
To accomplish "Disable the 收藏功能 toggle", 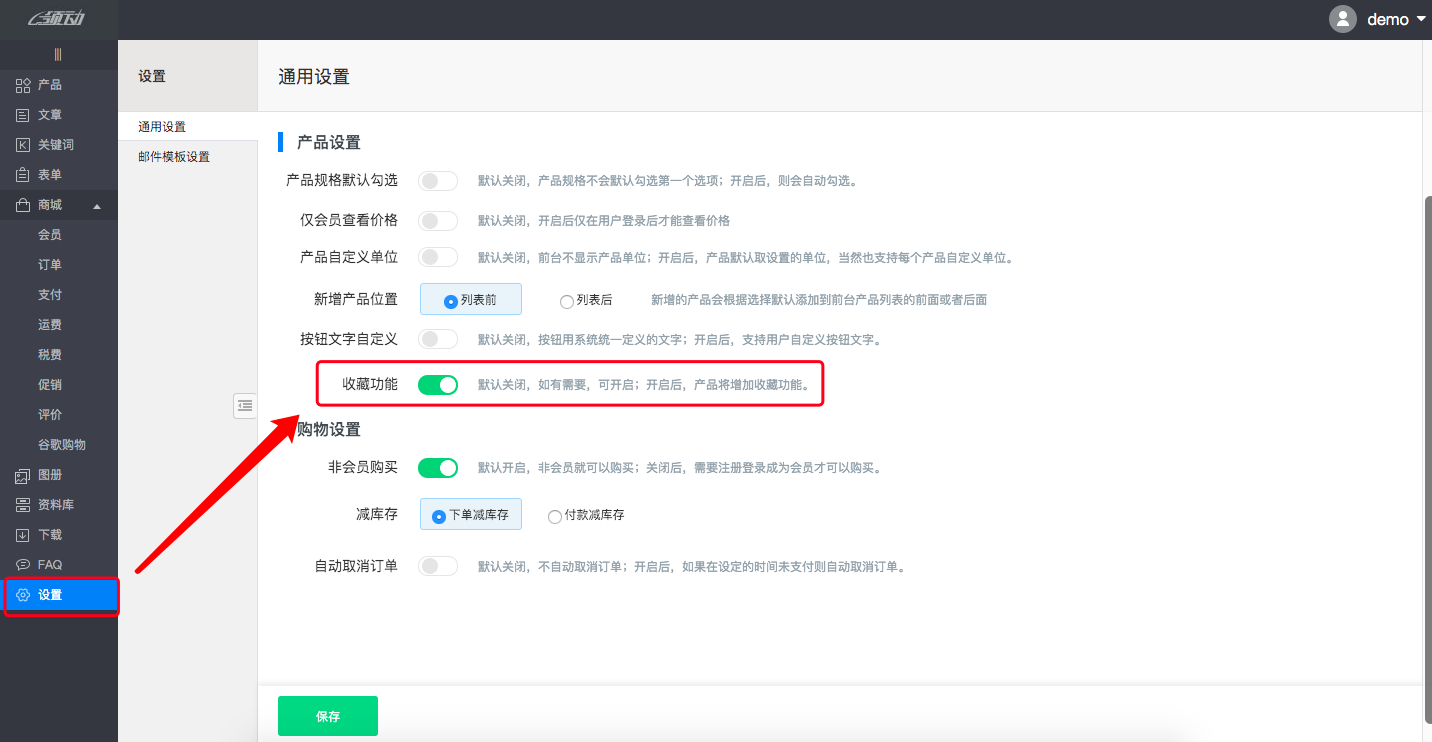I will click(438, 384).
